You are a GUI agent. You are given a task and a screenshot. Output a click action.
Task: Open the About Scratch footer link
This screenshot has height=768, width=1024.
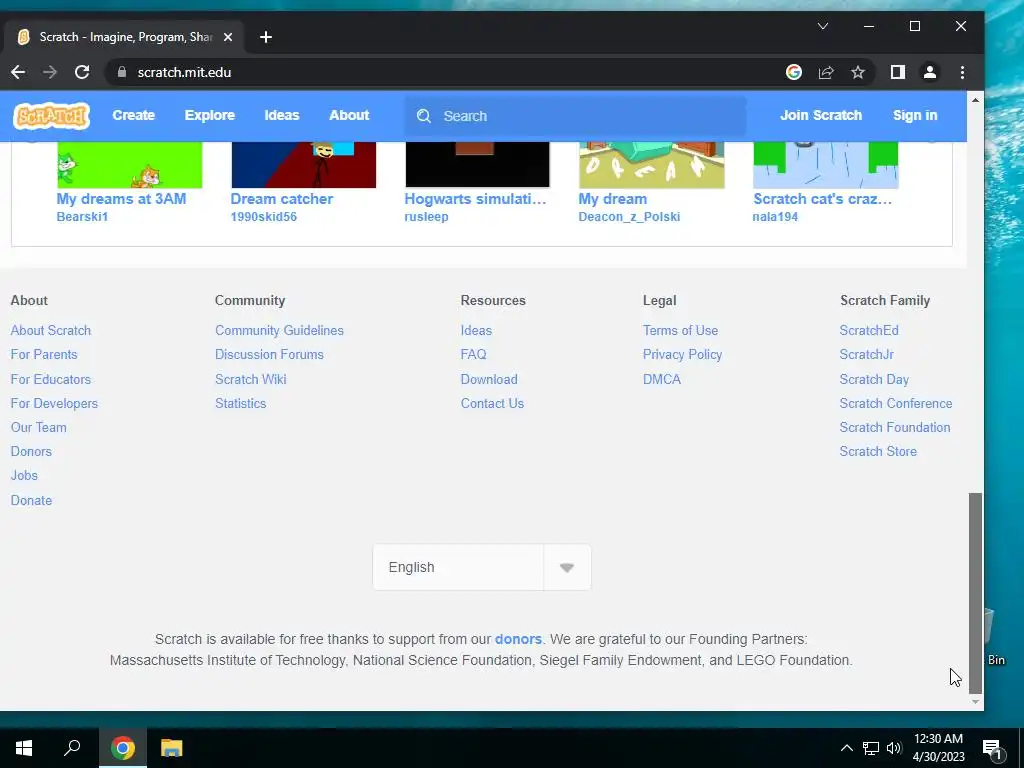click(x=50, y=330)
